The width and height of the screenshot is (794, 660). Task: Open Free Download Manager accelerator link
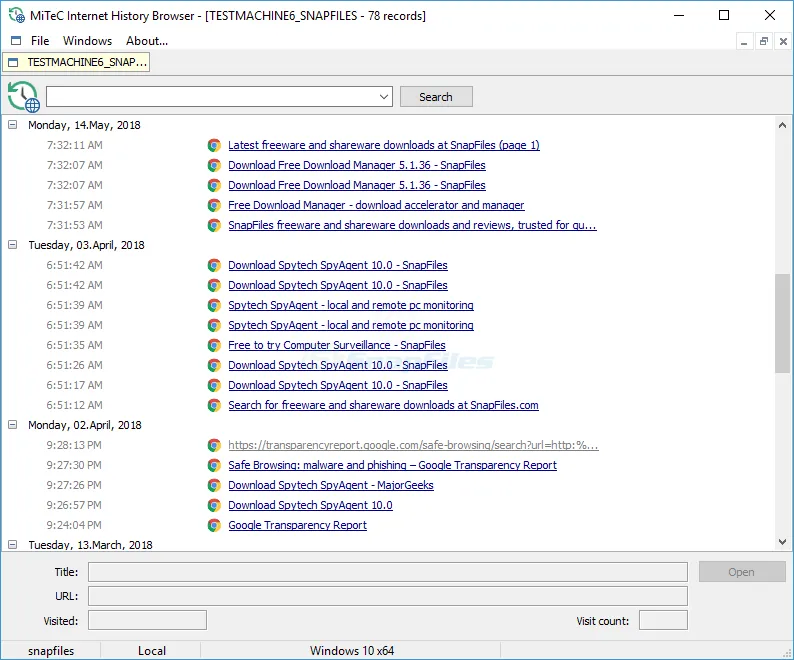coord(376,205)
